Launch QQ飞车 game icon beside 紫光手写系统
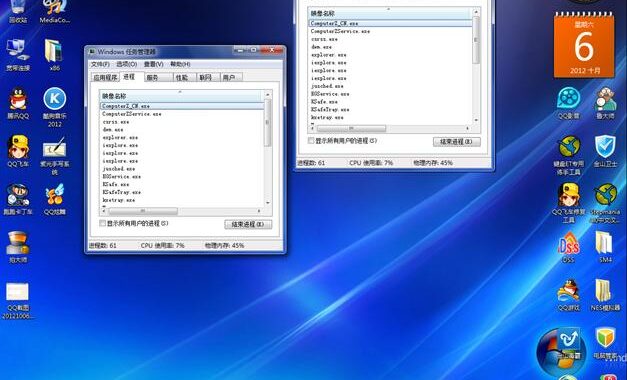The height and width of the screenshot is (380, 627). (18, 151)
